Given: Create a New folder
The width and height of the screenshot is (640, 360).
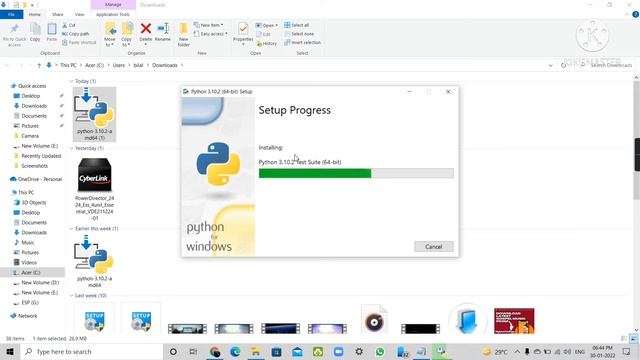Looking at the screenshot, I should point(184,35).
